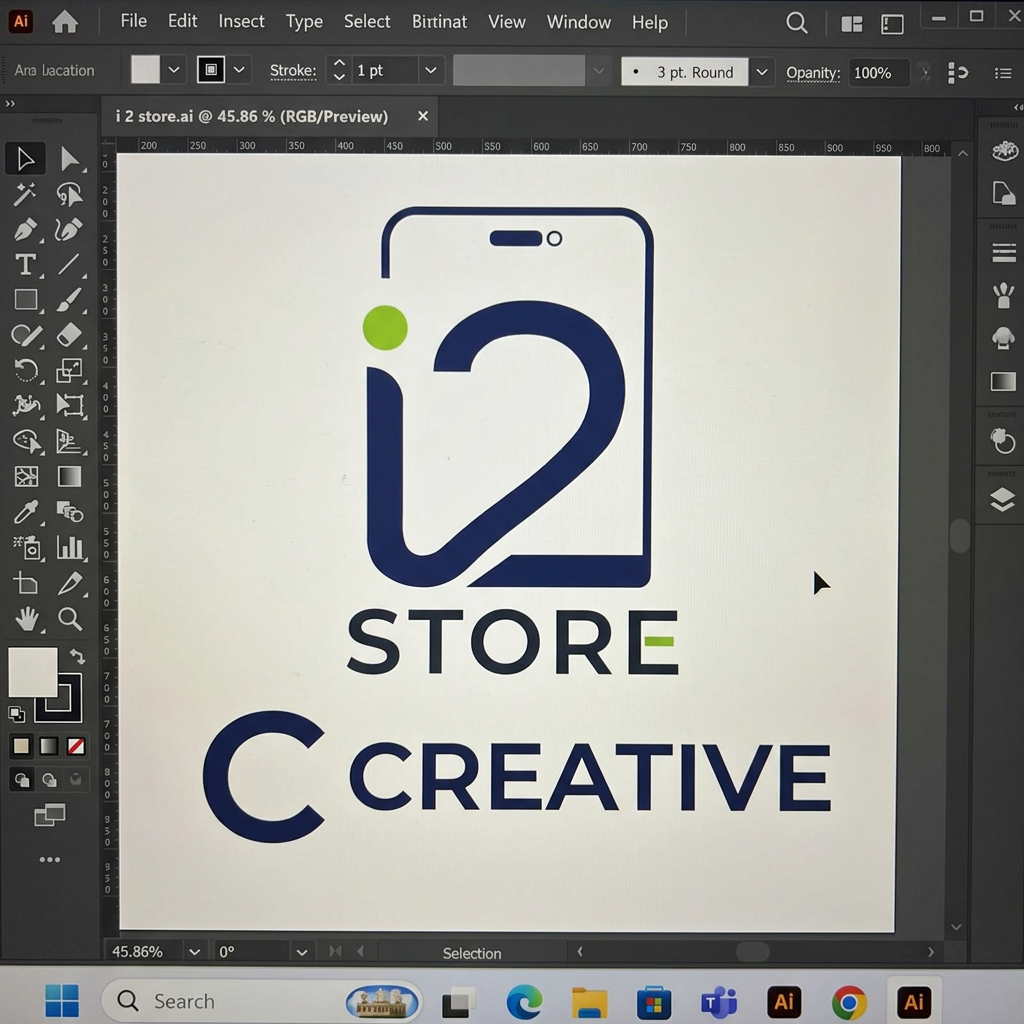Image resolution: width=1024 pixels, height=1024 pixels.
Task: Select the Blend tool
Action: coord(69,512)
